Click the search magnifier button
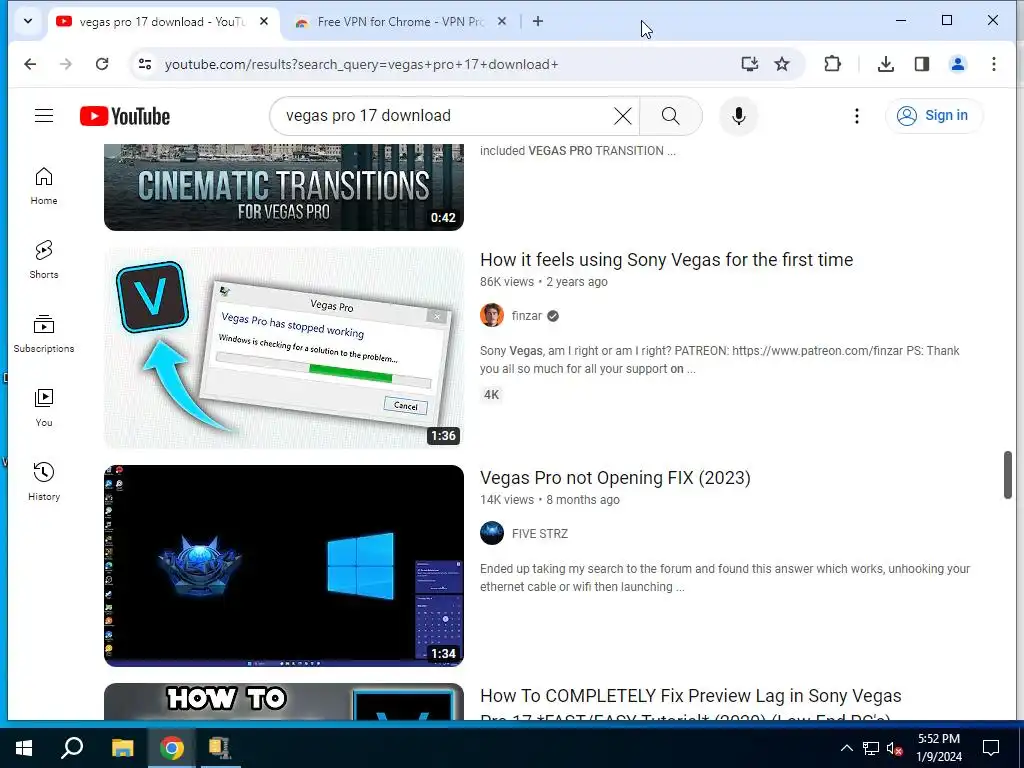The image size is (1024, 768). click(x=671, y=116)
